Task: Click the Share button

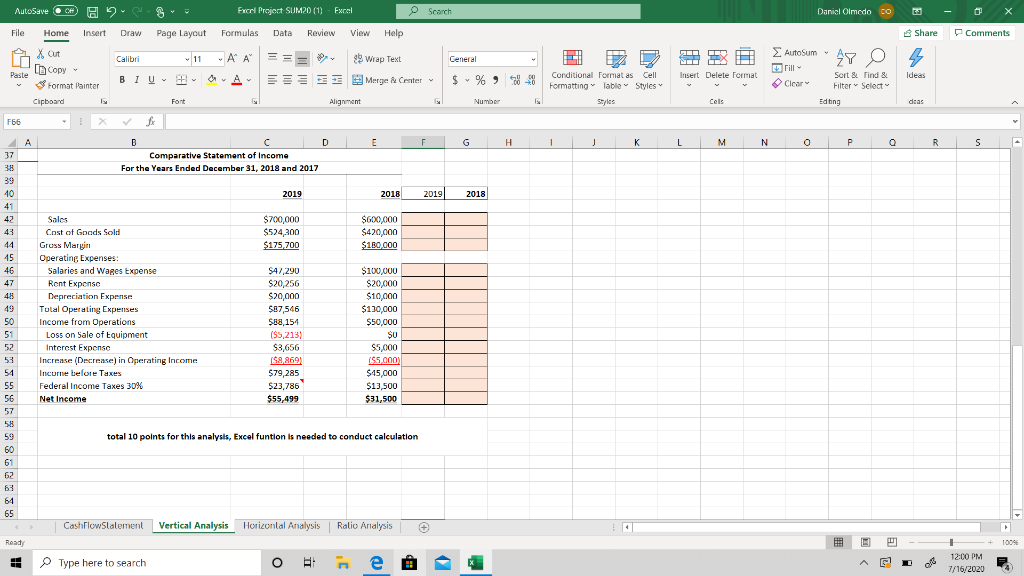Action: [x=918, y=31]
